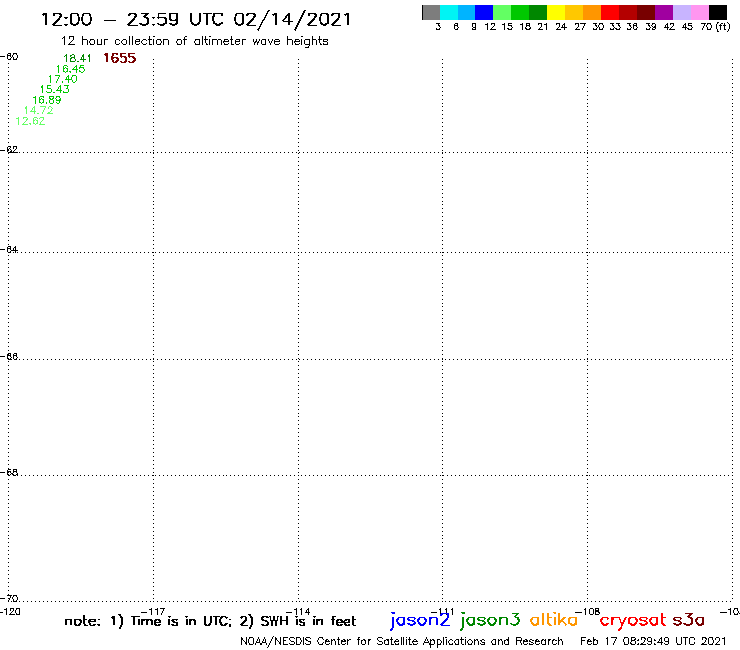Click the '18' color scale label
Image resolution: width=740 pixels, height=650 pixels.
pos(525,27)
